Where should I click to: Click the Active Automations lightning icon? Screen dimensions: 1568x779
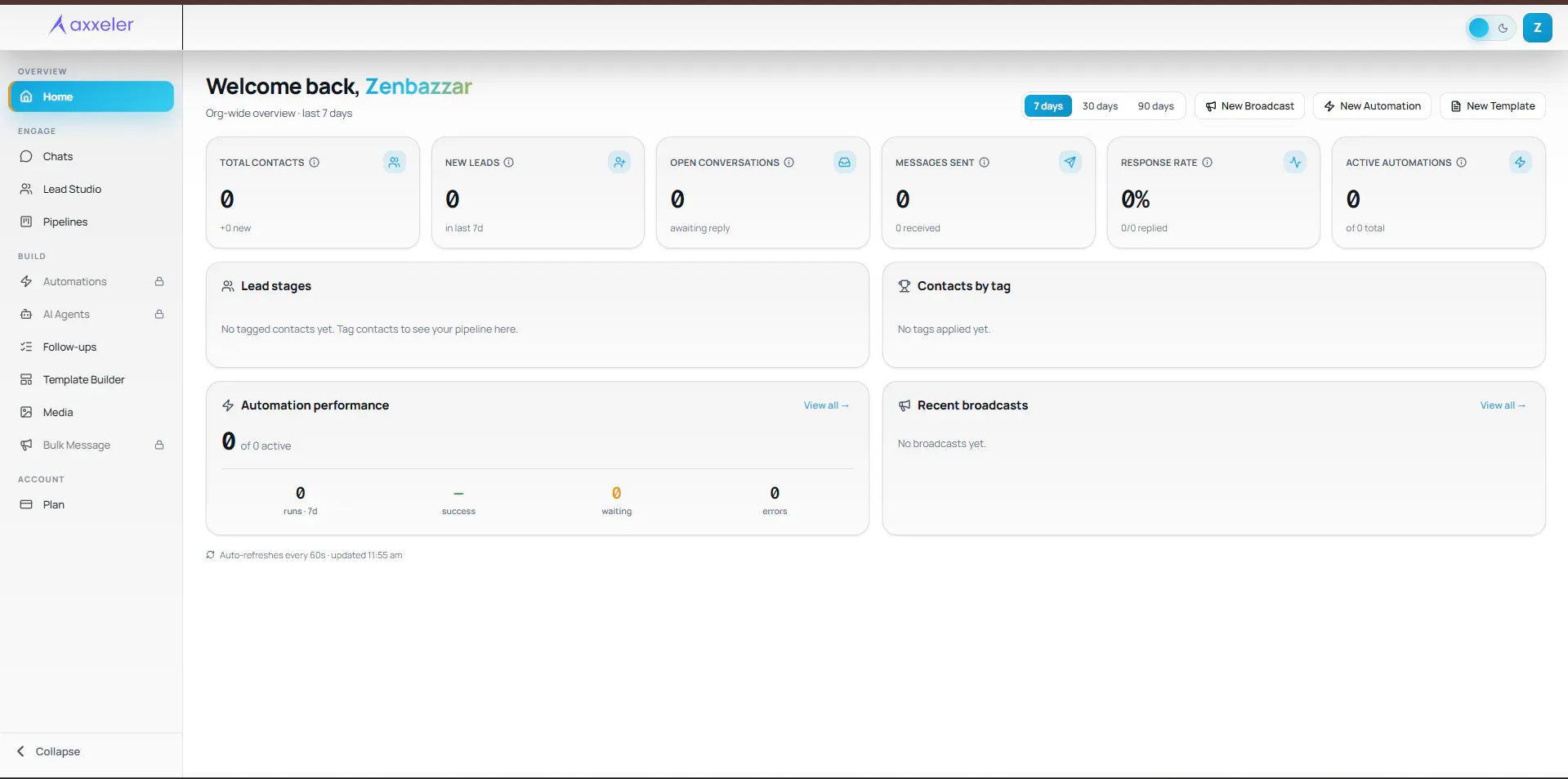(1521, 162)
